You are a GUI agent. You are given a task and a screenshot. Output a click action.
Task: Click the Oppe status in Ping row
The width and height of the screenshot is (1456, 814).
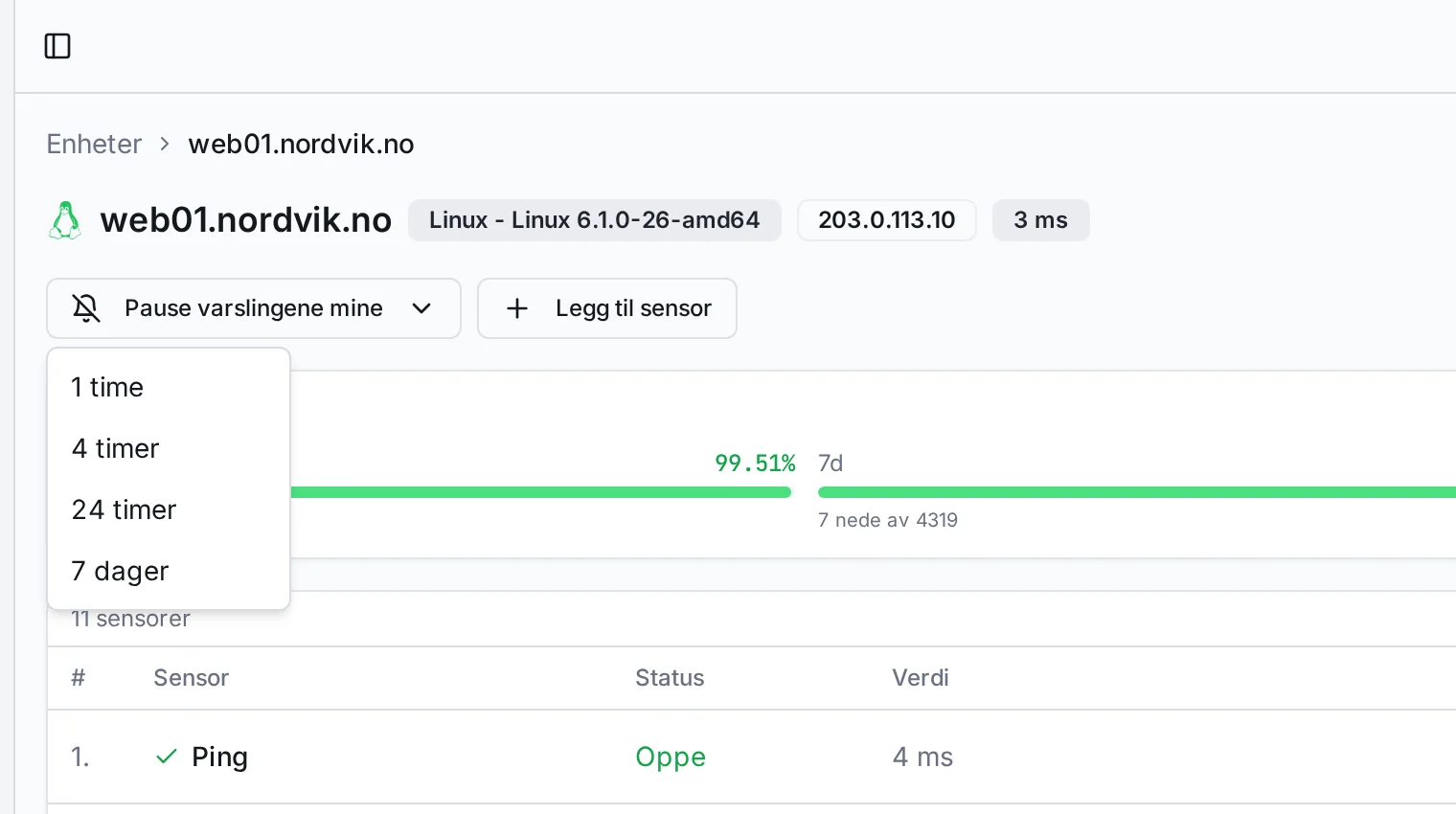[671, 757]
